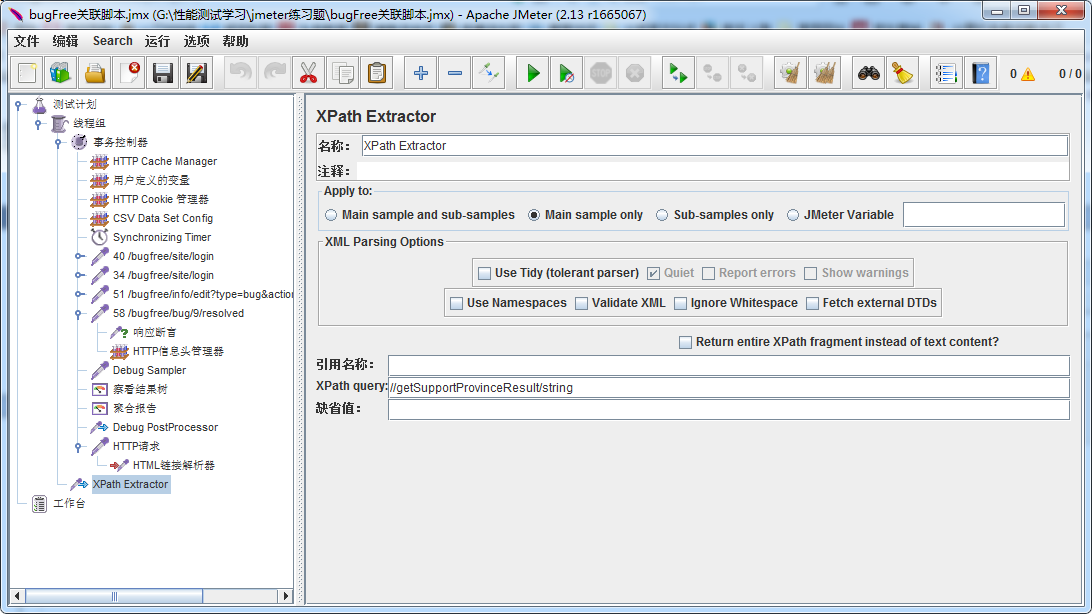Screen dimensions: 1092x614
Task: Click the Open file folder icon
Action: (x=95, y=73)
